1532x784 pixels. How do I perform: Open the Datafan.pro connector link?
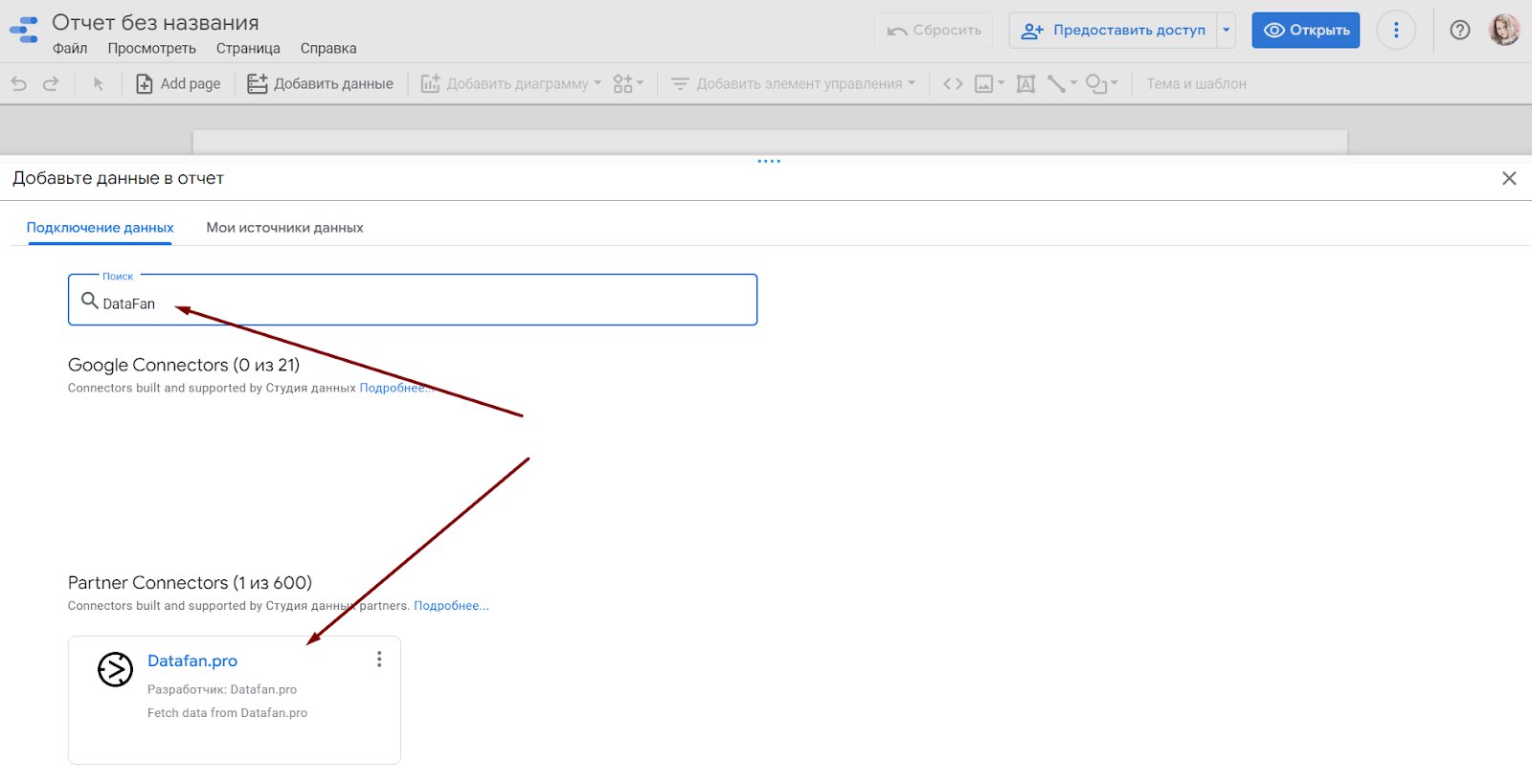(192, 661)
